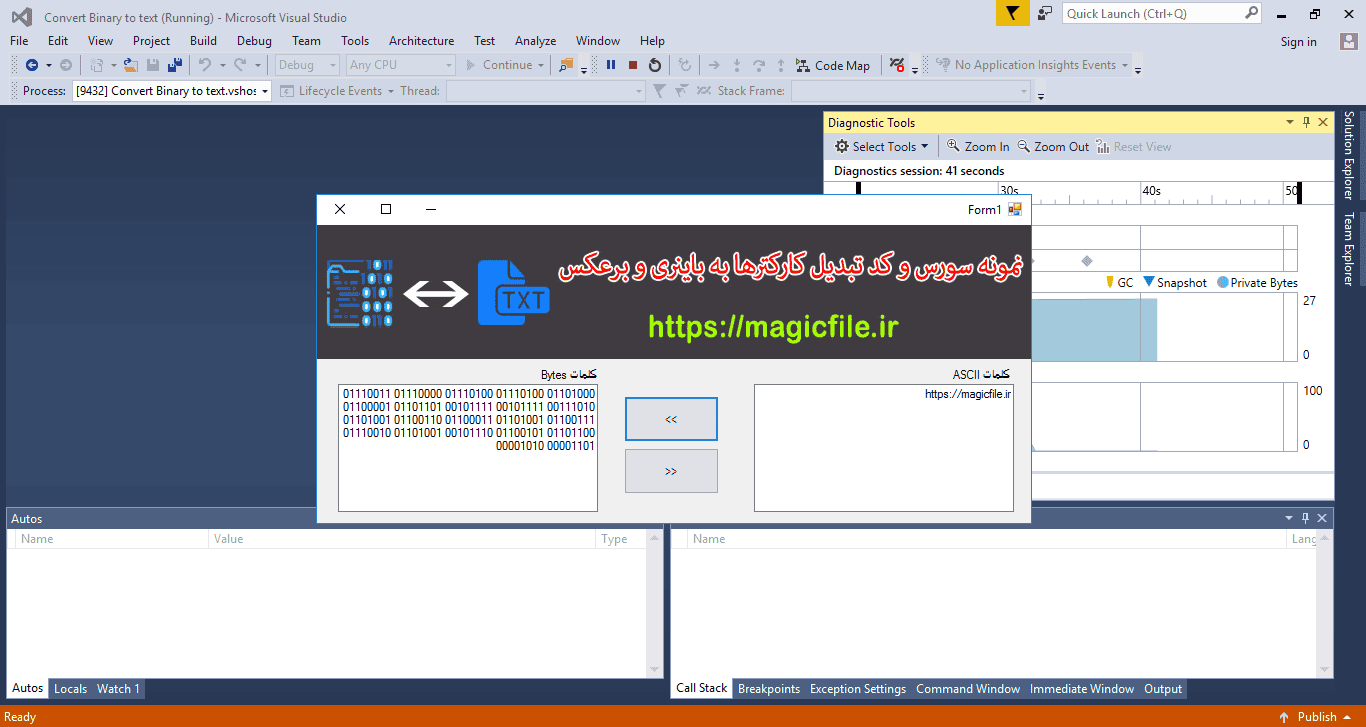
Task: Toggle the Snapshot legend marker
Action: point(1148,282)
